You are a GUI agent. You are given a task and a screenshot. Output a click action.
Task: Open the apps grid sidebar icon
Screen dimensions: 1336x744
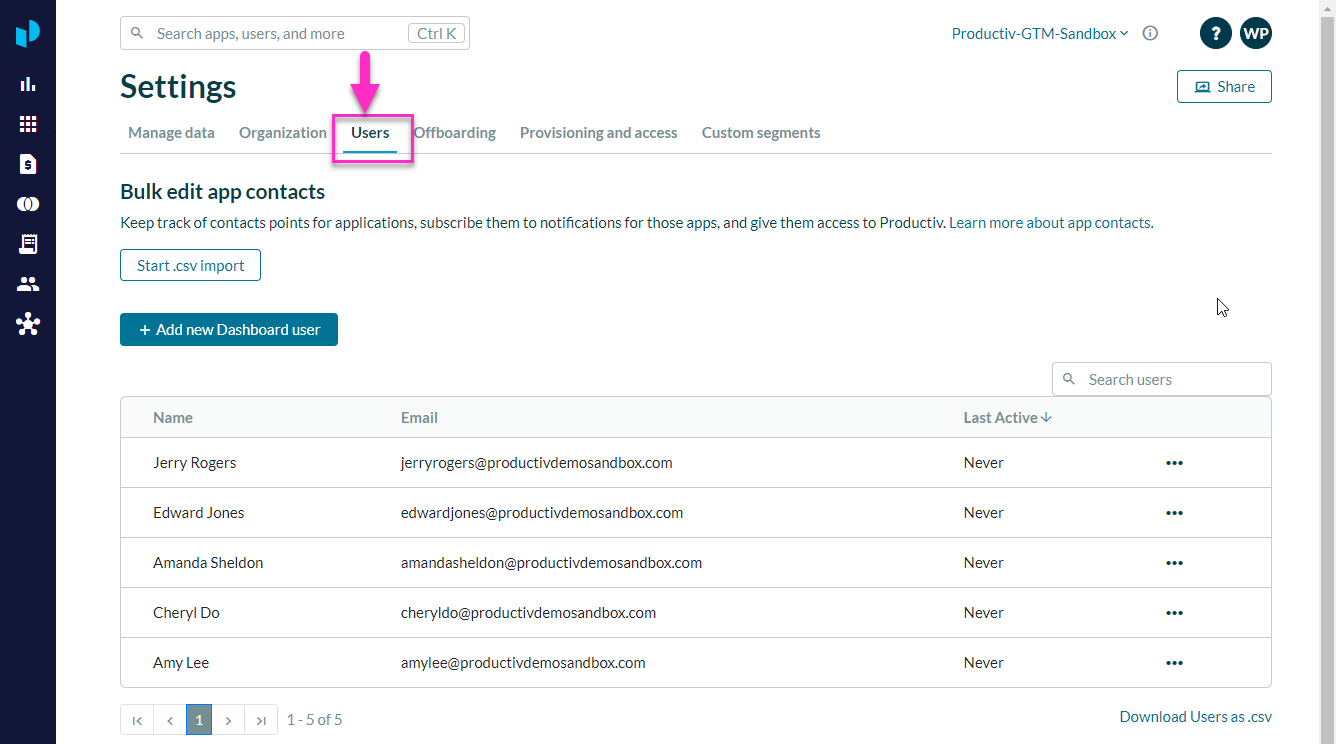pos(28,124)
